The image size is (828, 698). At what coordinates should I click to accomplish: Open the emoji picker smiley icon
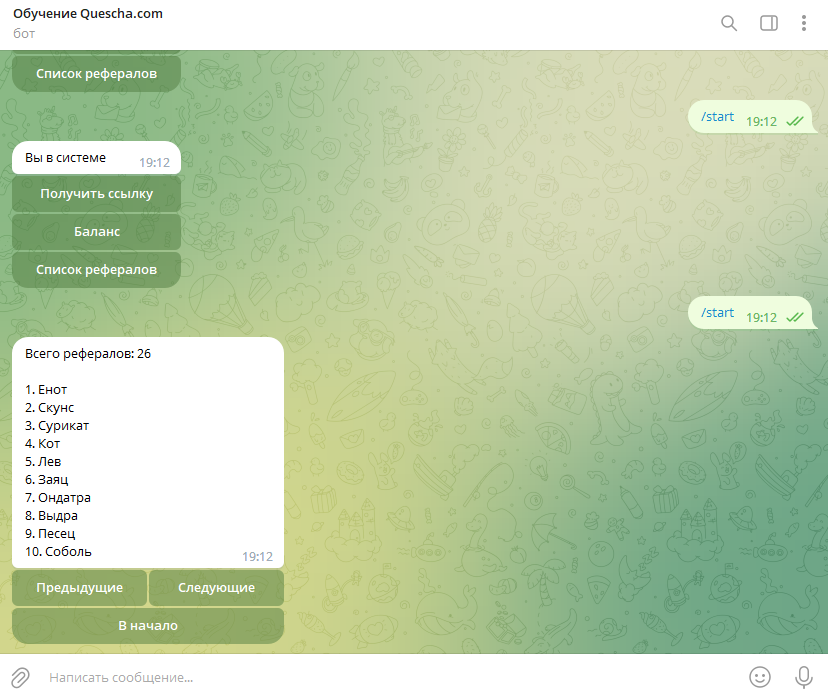[760, 677]
